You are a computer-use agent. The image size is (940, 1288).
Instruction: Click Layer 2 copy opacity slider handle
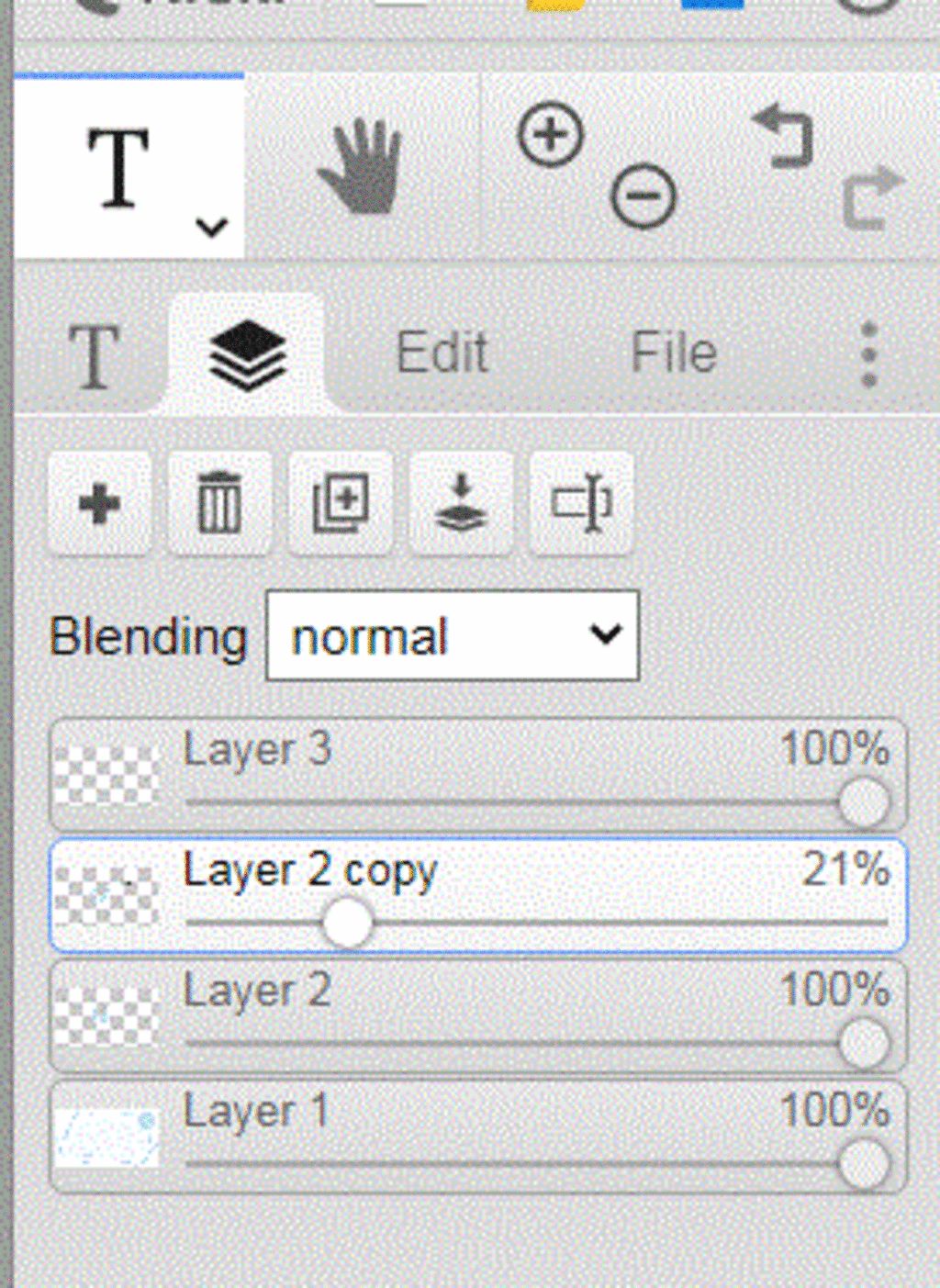(x=348, y=923)
